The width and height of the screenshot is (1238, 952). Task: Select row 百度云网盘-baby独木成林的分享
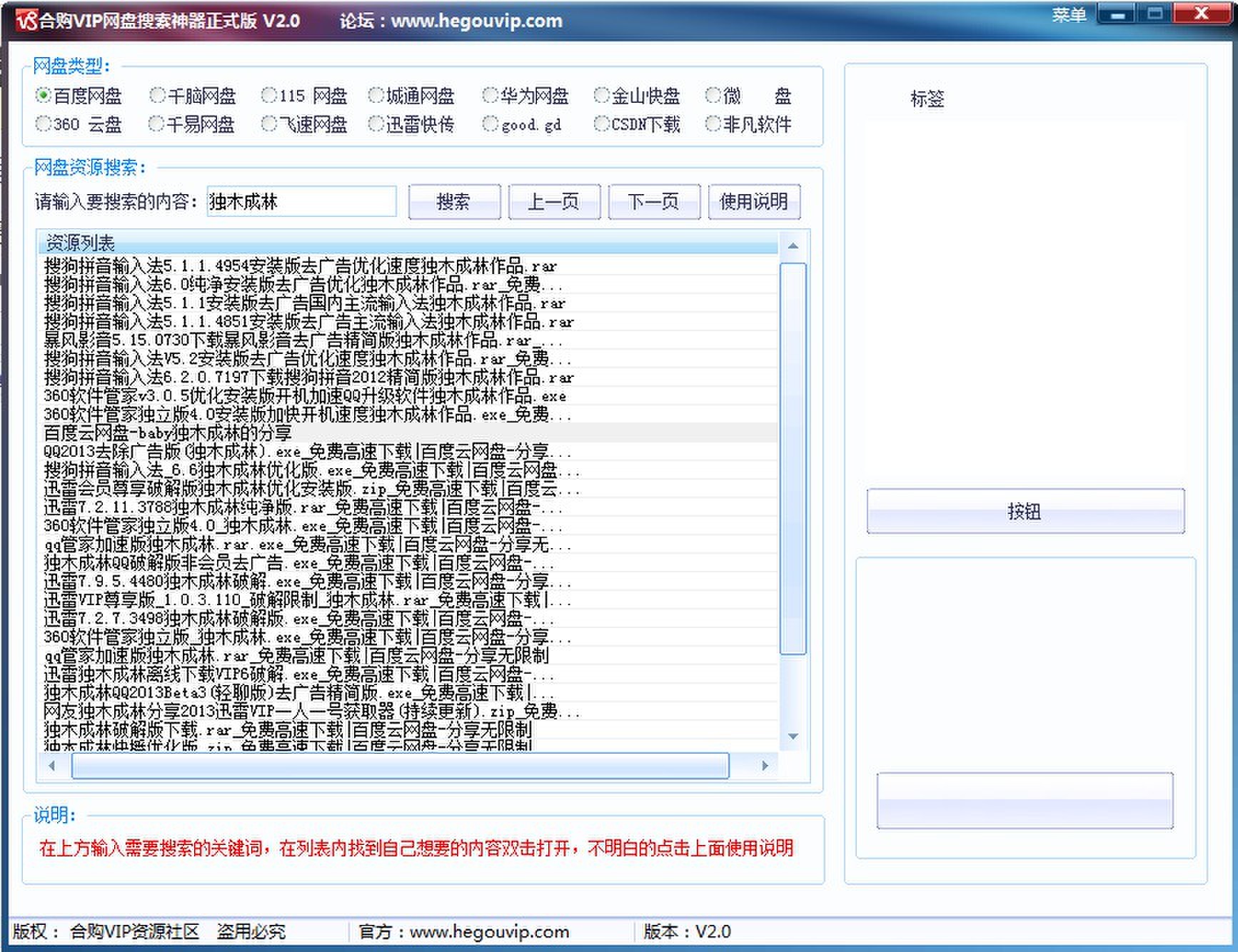click(408, 433)
